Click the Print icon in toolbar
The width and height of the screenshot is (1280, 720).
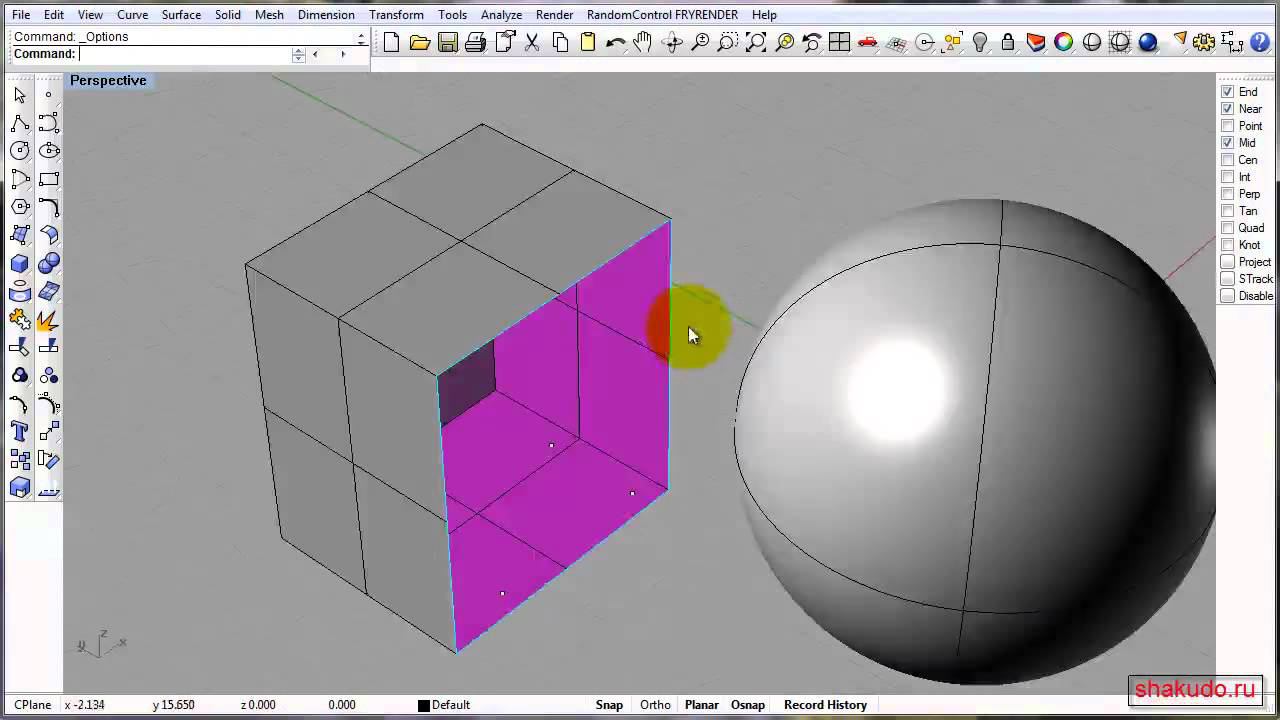pyautogui.click(x=476, y=42)
